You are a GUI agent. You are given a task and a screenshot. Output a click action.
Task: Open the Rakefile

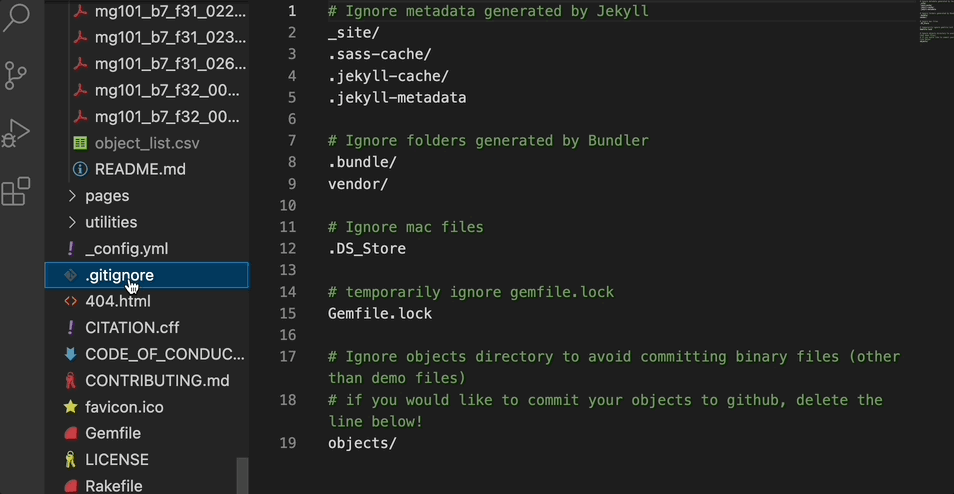coord(114,486)
